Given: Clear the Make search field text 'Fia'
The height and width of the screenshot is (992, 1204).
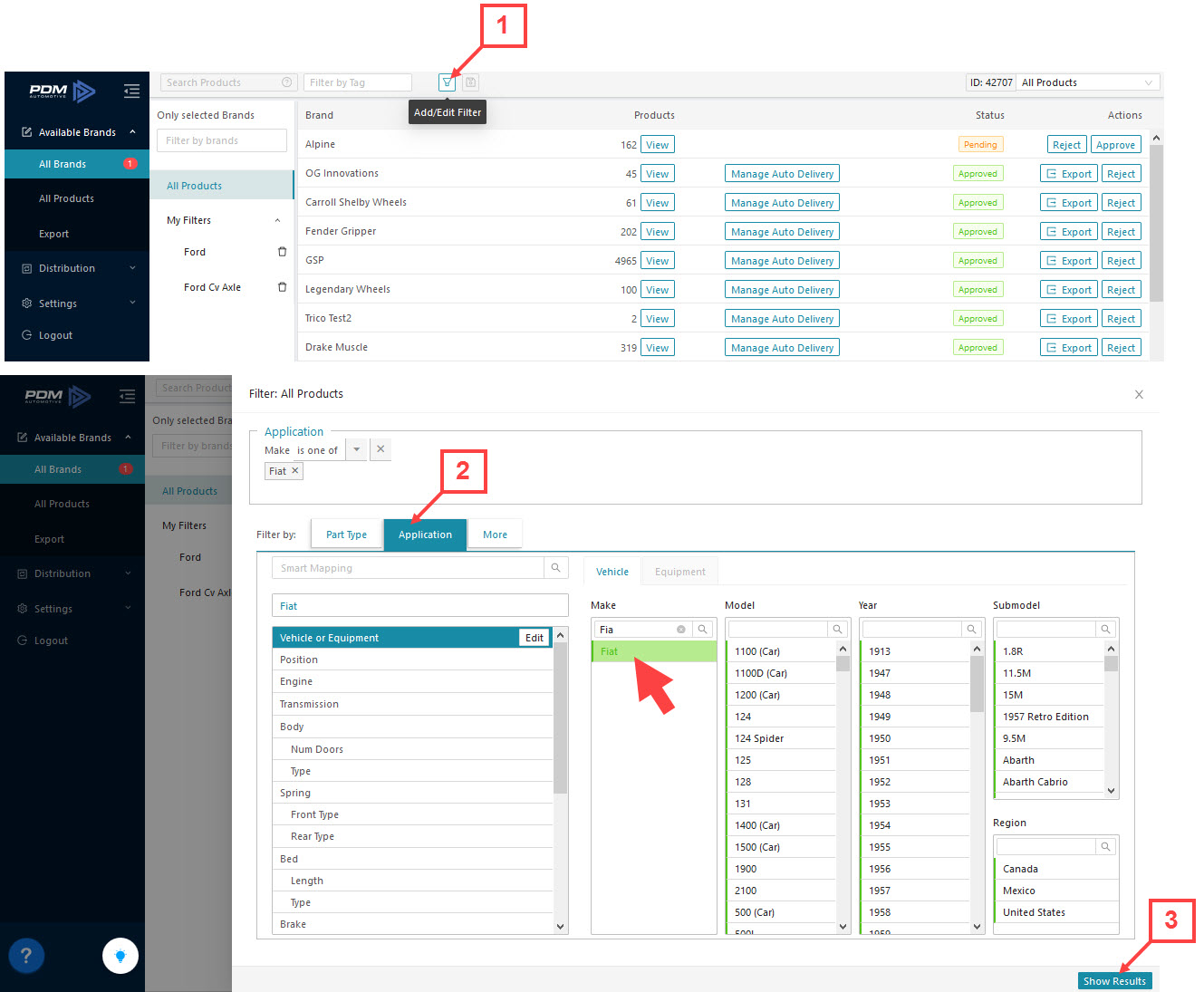Looking at the screenshot, I should pyautogui.click(x=681, y=630).
